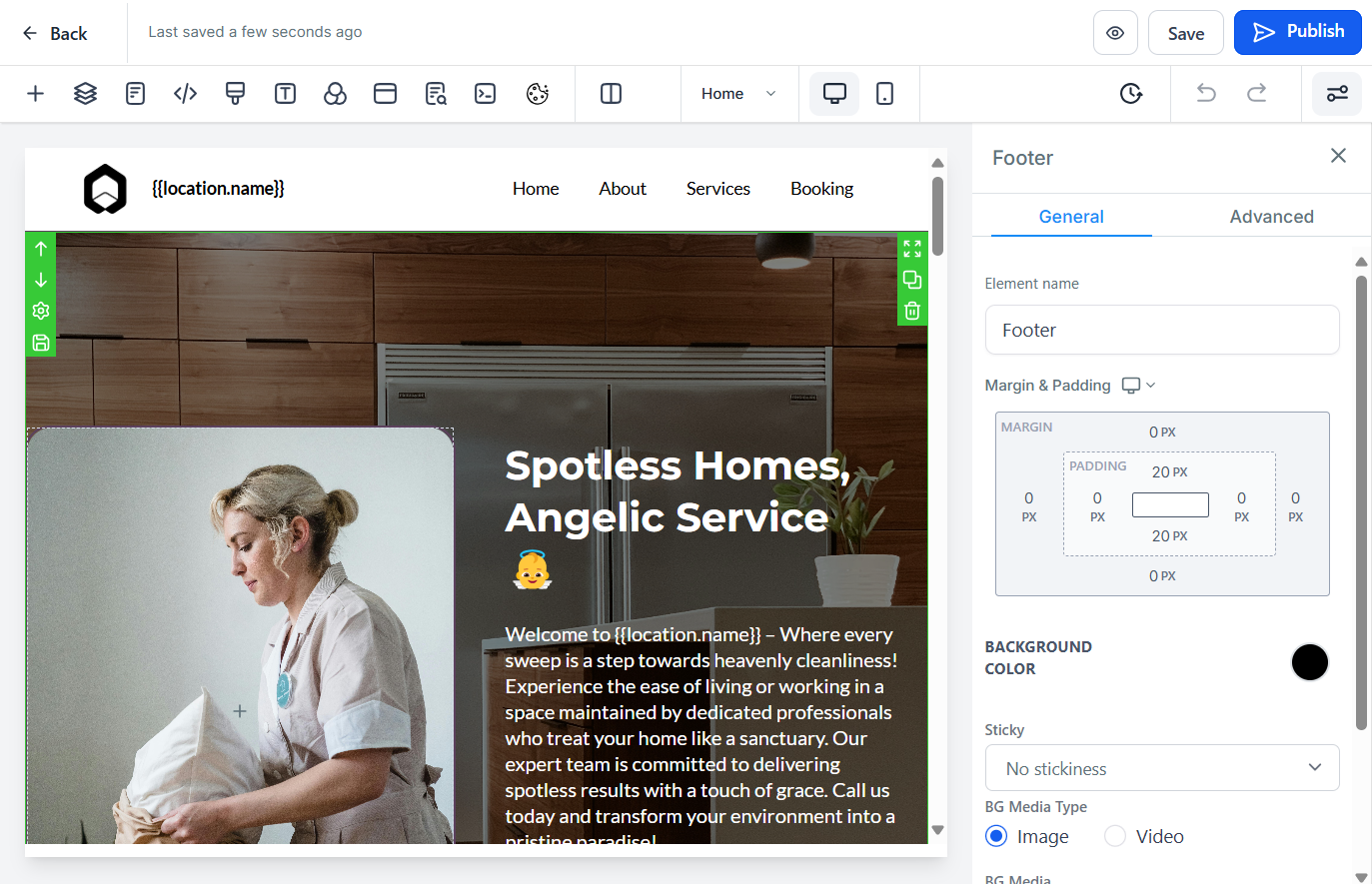The image size is (1372, 884).
Task: Go Back to previous screen
Action: coord(55,33)
